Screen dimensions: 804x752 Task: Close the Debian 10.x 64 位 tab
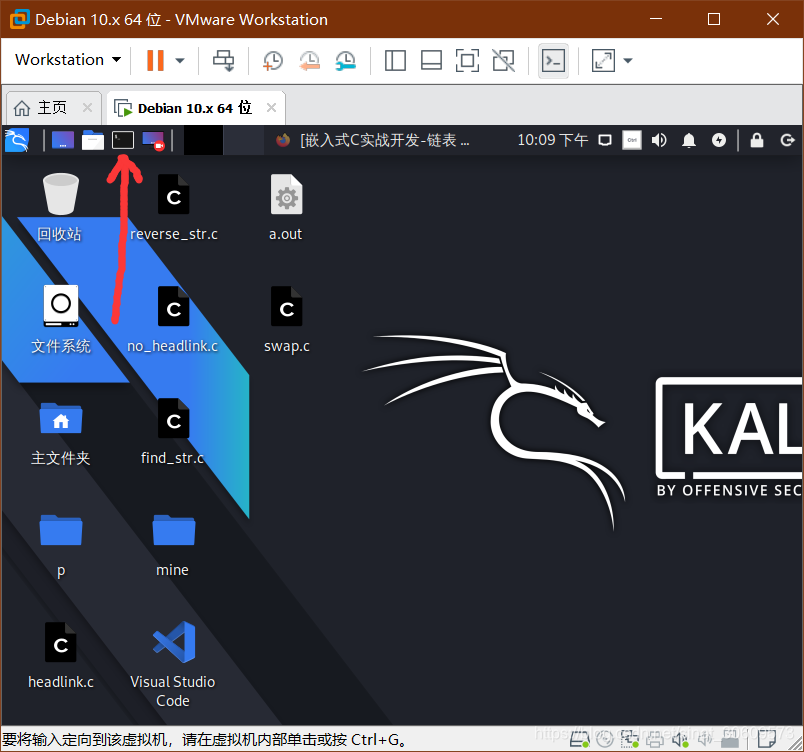pyautogui.click(x=271, y=108)
